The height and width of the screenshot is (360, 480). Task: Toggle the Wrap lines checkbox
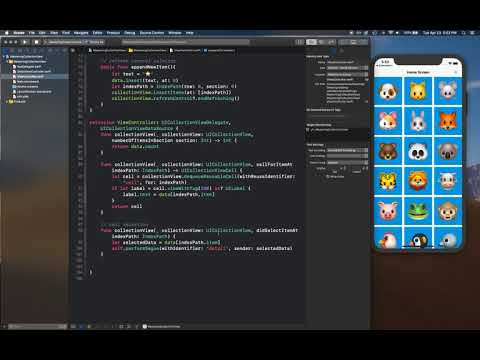point(328,177)
